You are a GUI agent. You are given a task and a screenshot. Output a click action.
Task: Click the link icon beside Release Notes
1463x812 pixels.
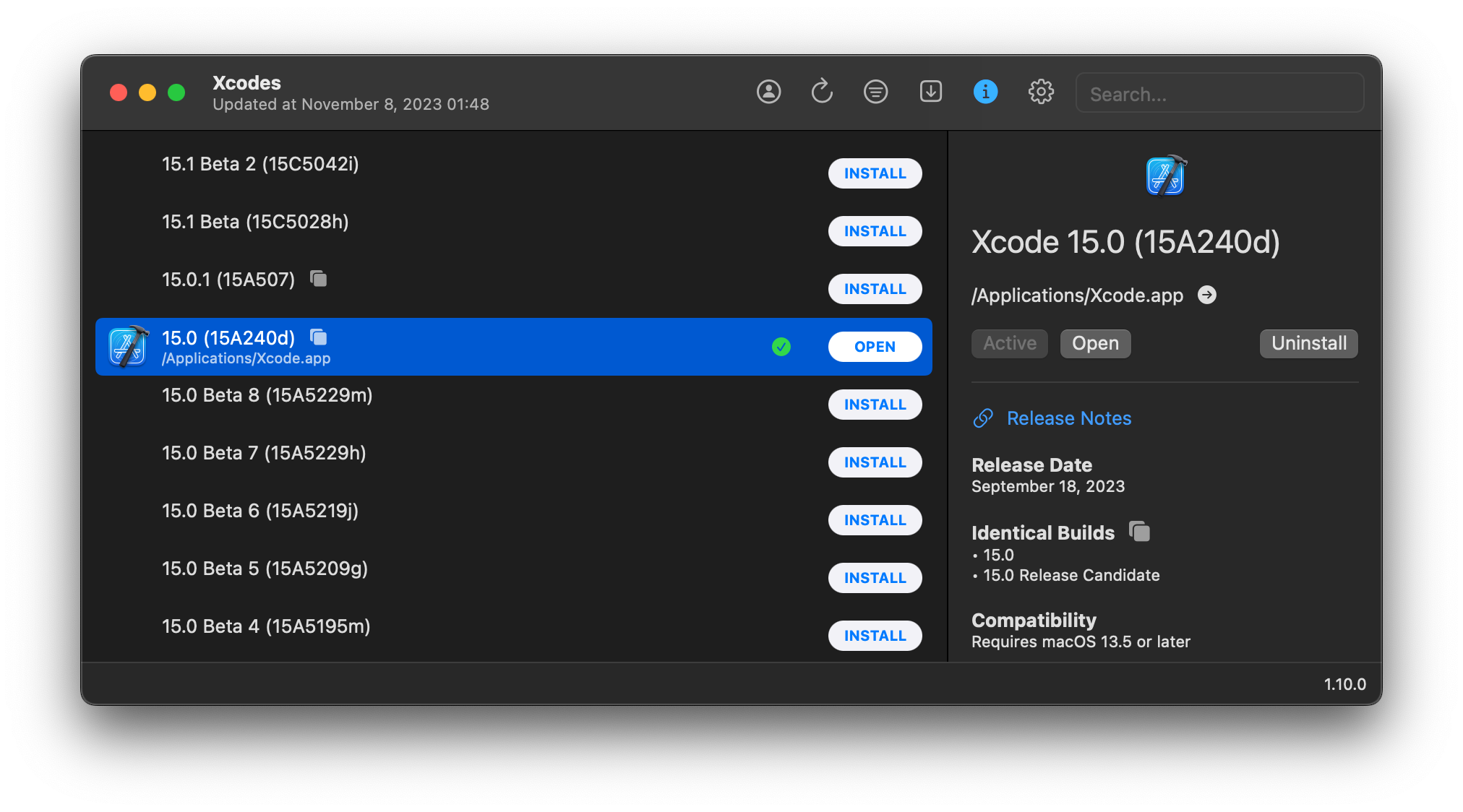(982, 418)
